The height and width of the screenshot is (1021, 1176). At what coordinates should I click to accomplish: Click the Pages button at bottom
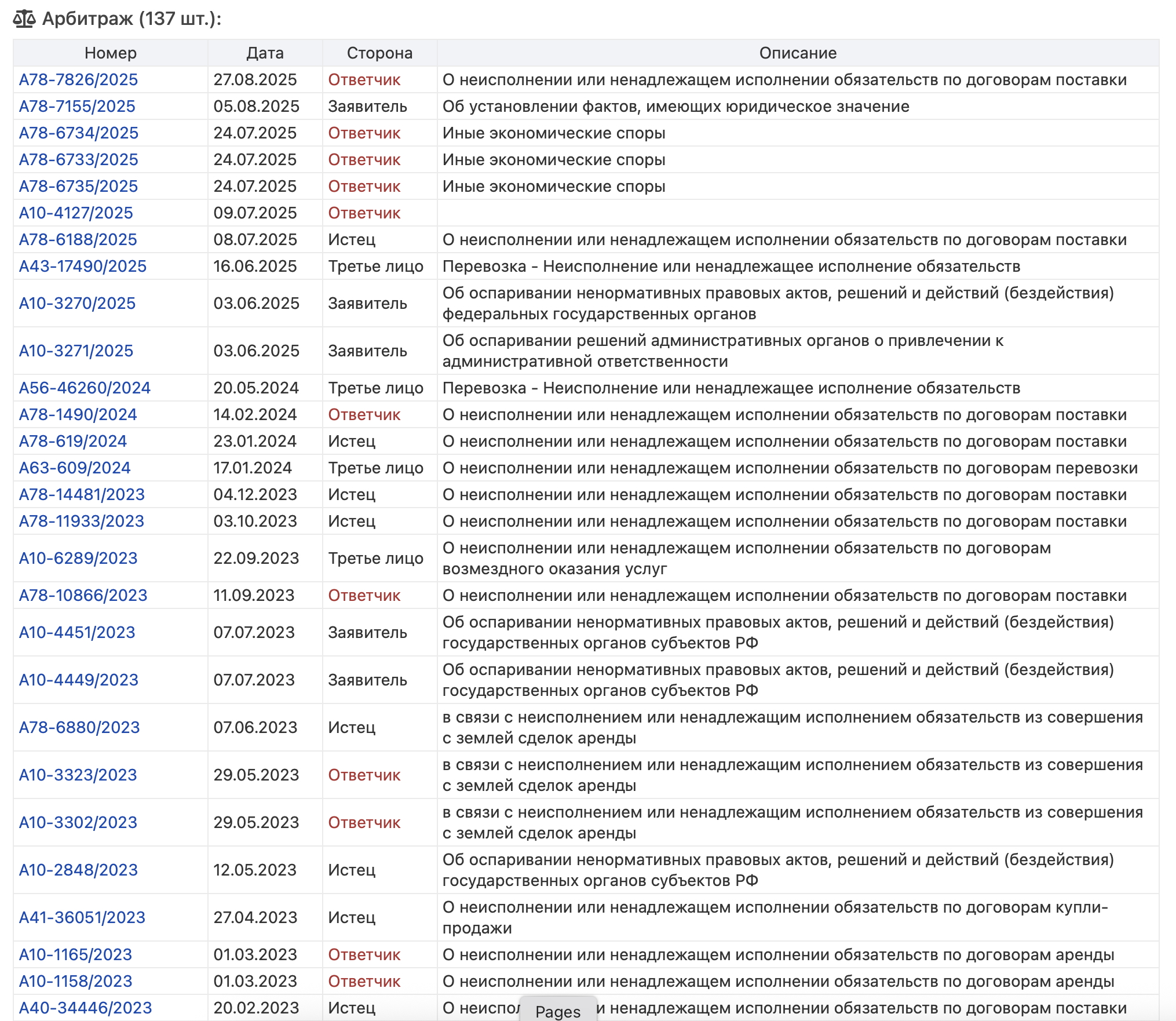[x=558, y=1011]
